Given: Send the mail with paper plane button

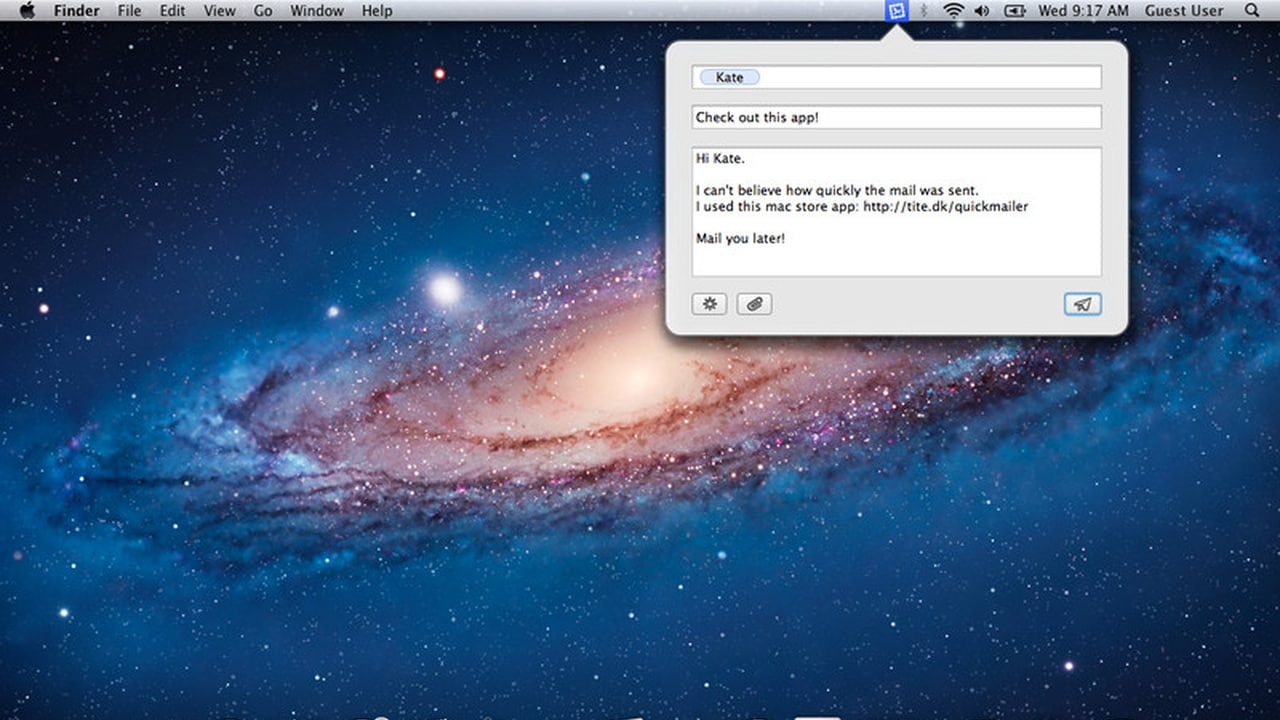Looking at the screenshot, I should pos(1083,304).
